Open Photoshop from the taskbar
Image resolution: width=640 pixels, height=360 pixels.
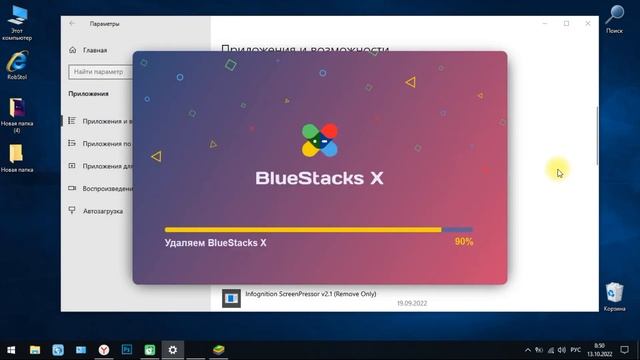pos(127,350)
